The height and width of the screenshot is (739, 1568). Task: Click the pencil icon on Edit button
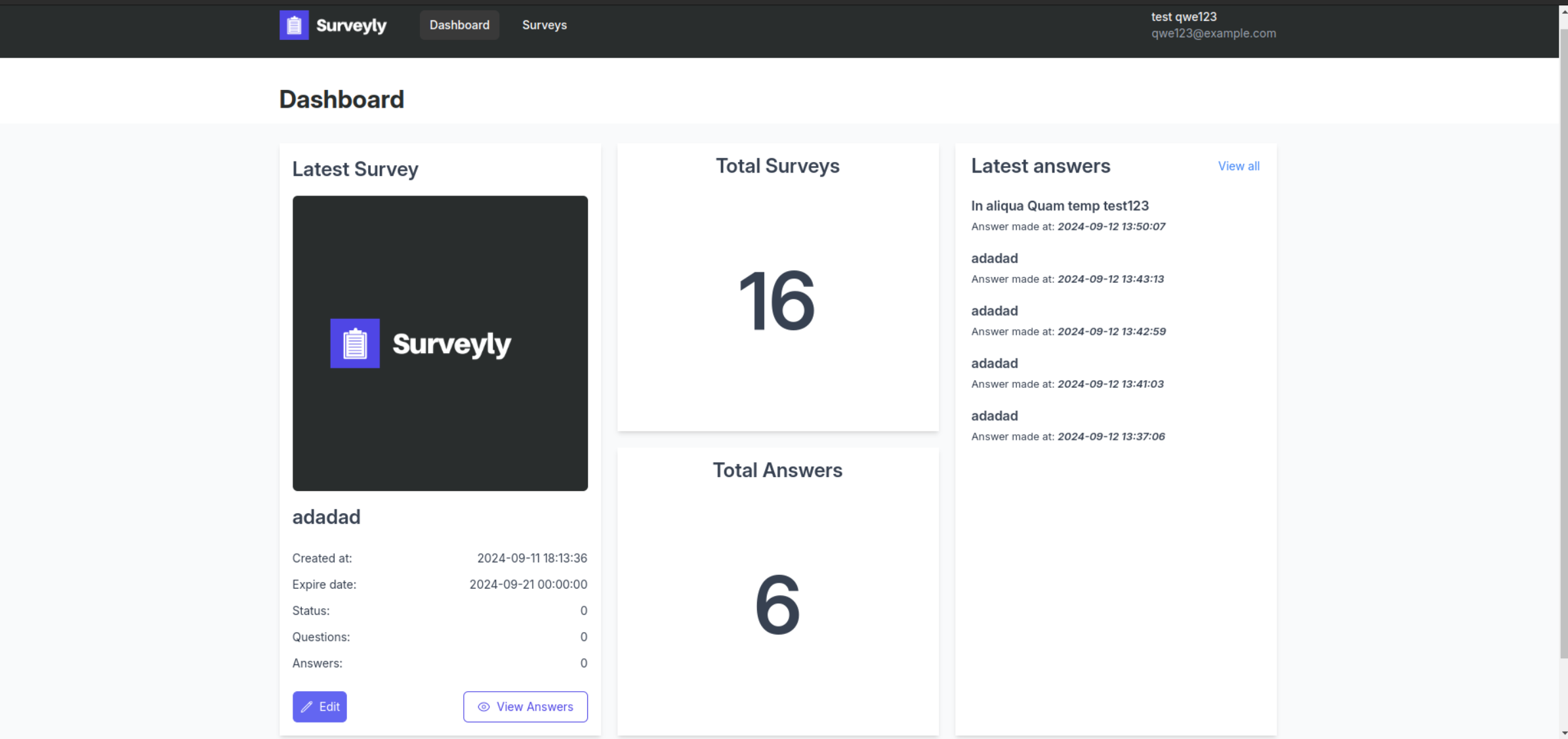306,707
